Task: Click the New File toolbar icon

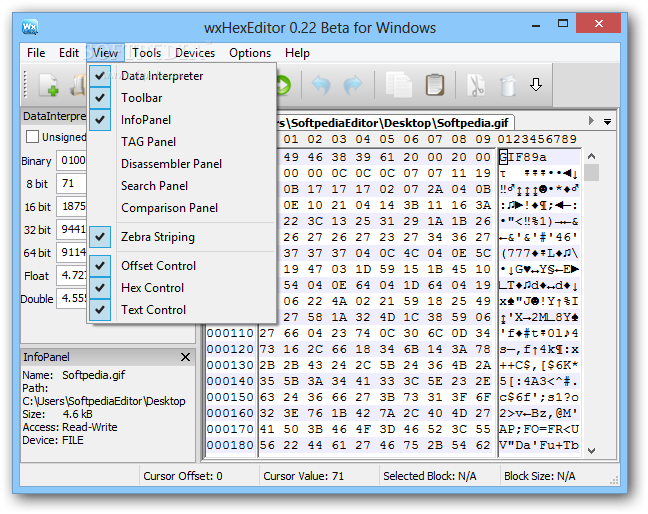Action: (49, 85)
